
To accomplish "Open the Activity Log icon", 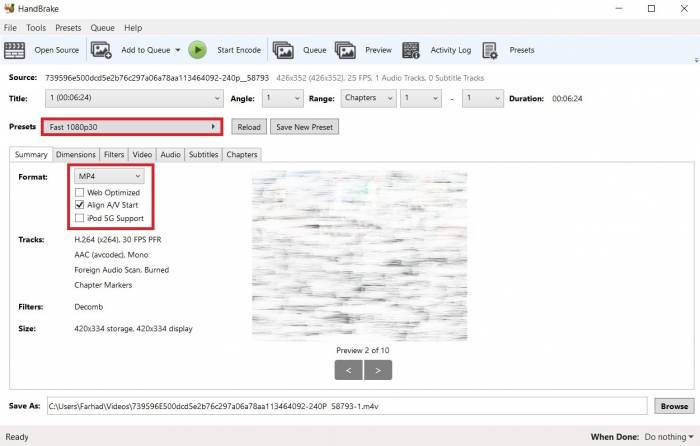I will click(411, 49).
